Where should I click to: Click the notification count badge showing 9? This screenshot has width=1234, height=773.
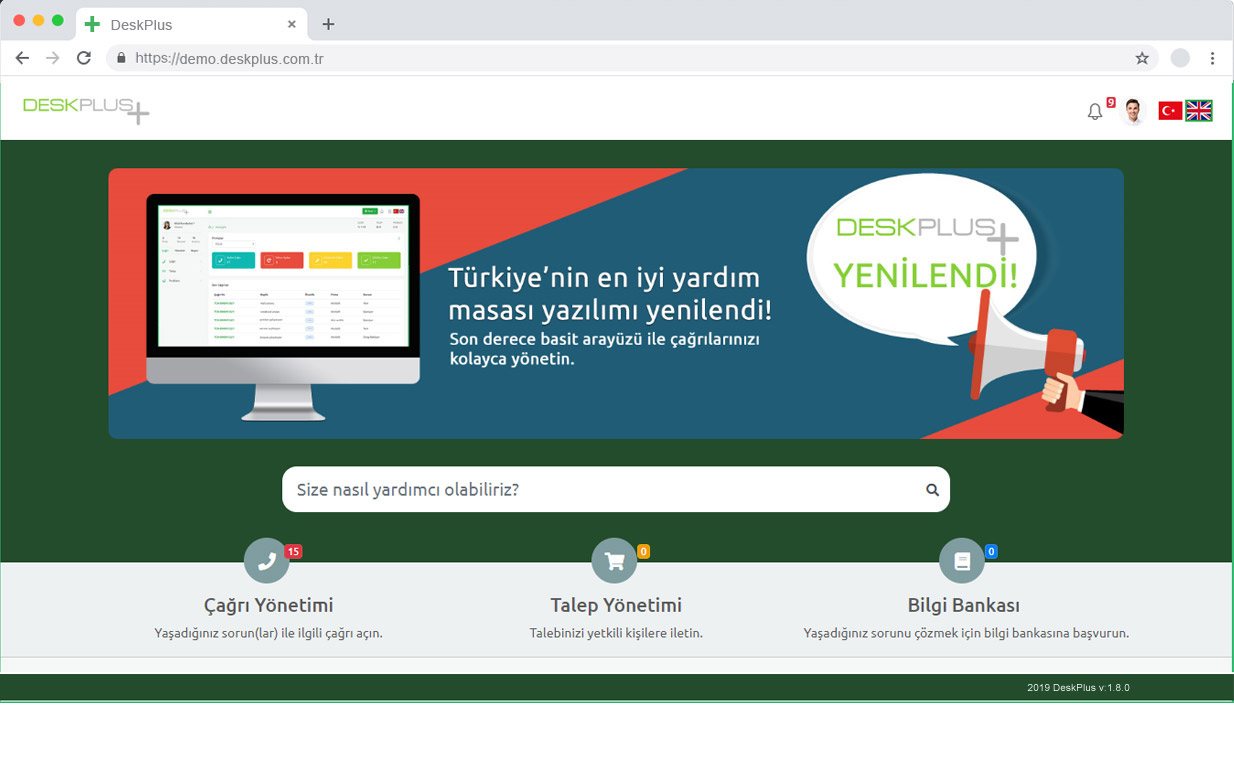click(x=1109, y=101)
